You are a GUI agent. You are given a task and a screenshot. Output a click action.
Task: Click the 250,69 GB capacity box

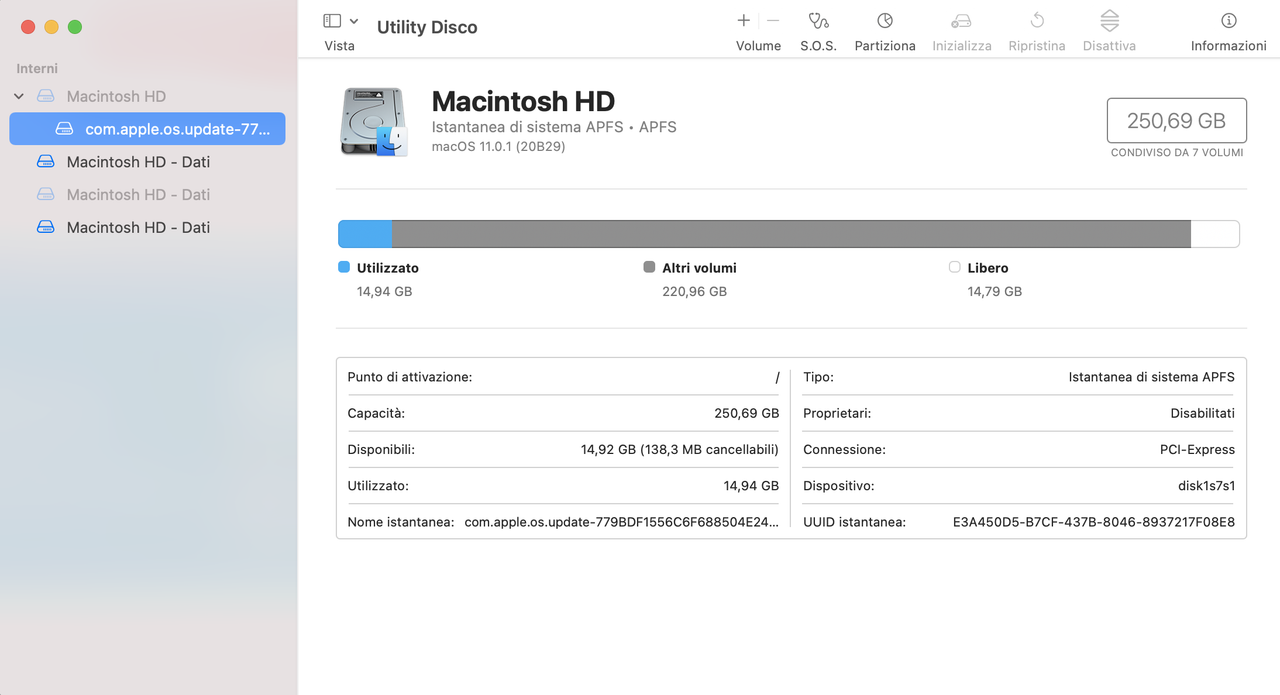(x=1176, y=121)
